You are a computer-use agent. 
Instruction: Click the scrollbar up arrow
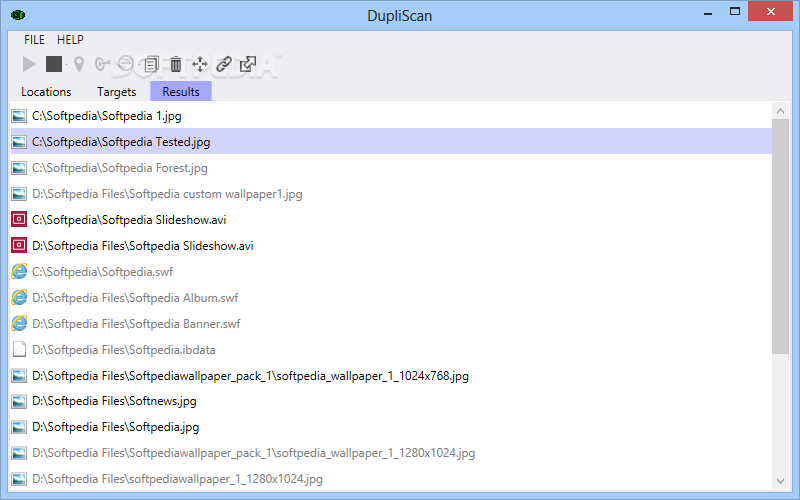pyautogui.click(x=780, y=110)
